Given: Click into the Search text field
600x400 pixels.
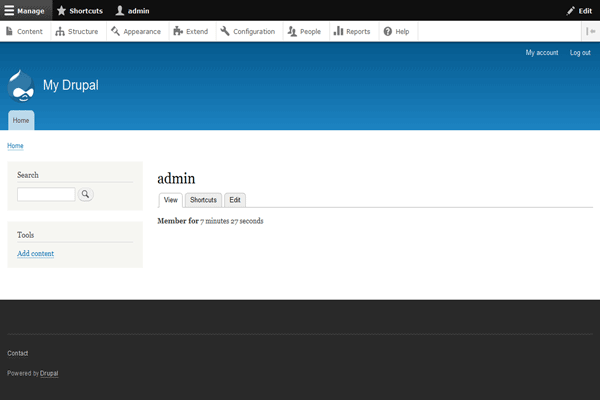Looking at the screenshot, I should tap(46, 194).
